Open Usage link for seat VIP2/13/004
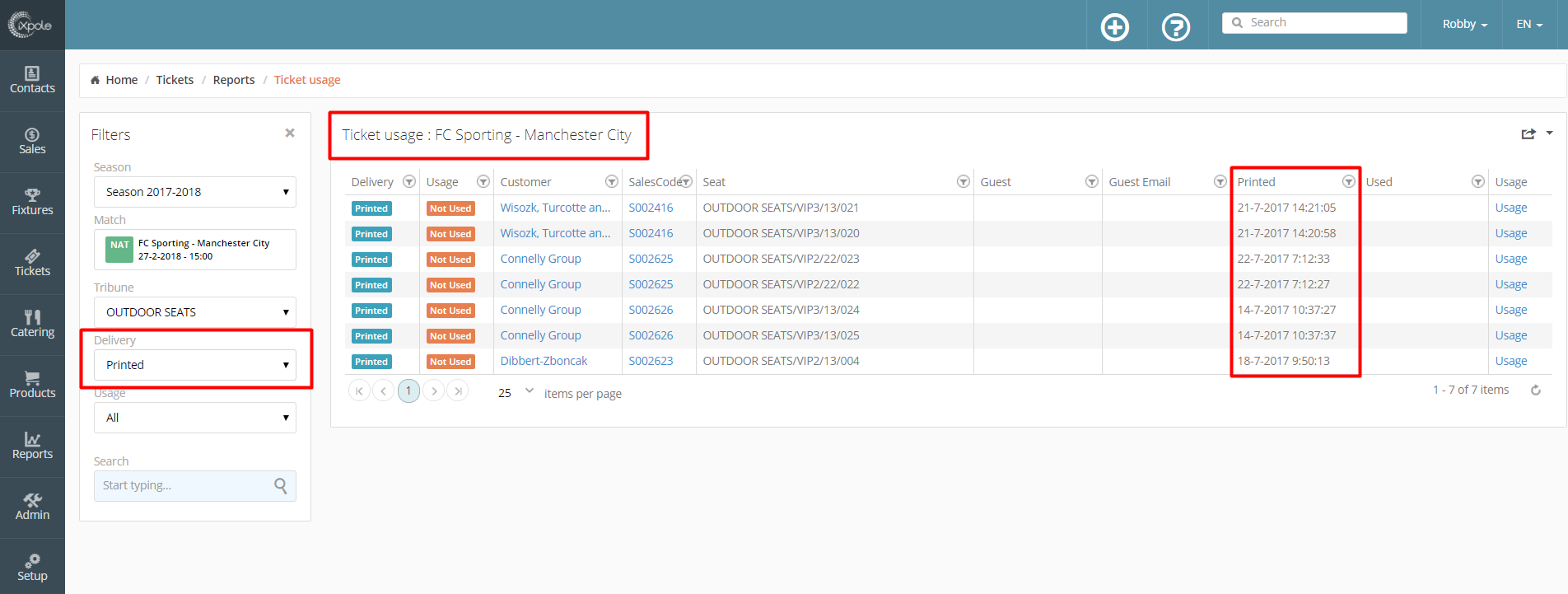The height and width of the screenshot is (594, 1568). (x=1511, y=361)
